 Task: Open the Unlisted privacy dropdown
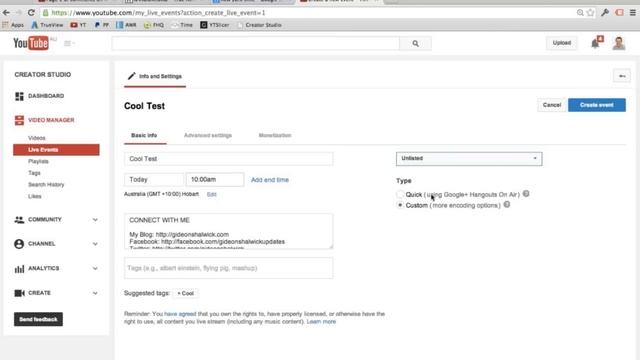(469, 158)
